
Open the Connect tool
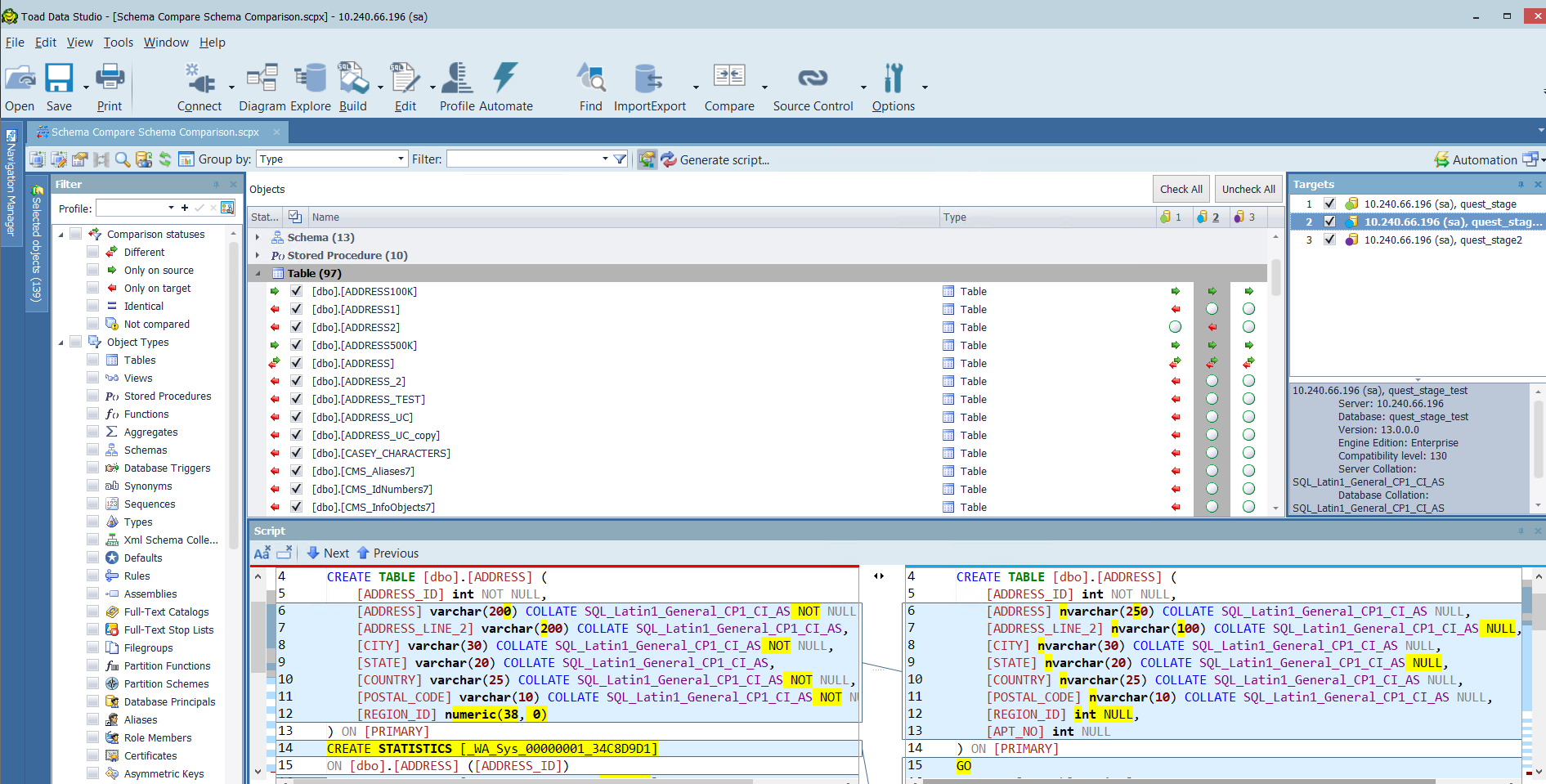pyautogui.click(x=199, y=85)
